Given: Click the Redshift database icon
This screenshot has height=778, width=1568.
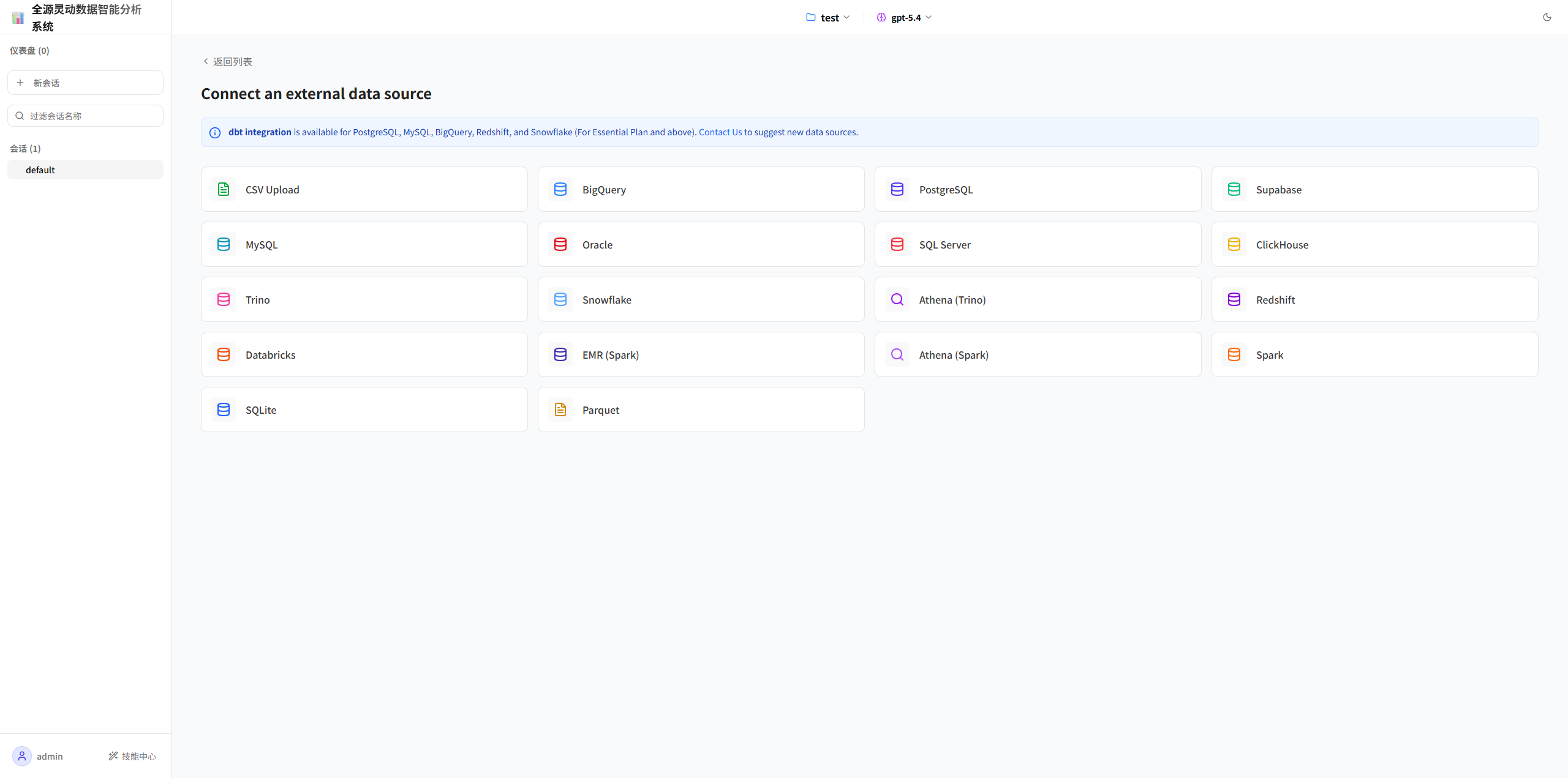Looking at the screenshot, I should click(x=1234, y=299).
